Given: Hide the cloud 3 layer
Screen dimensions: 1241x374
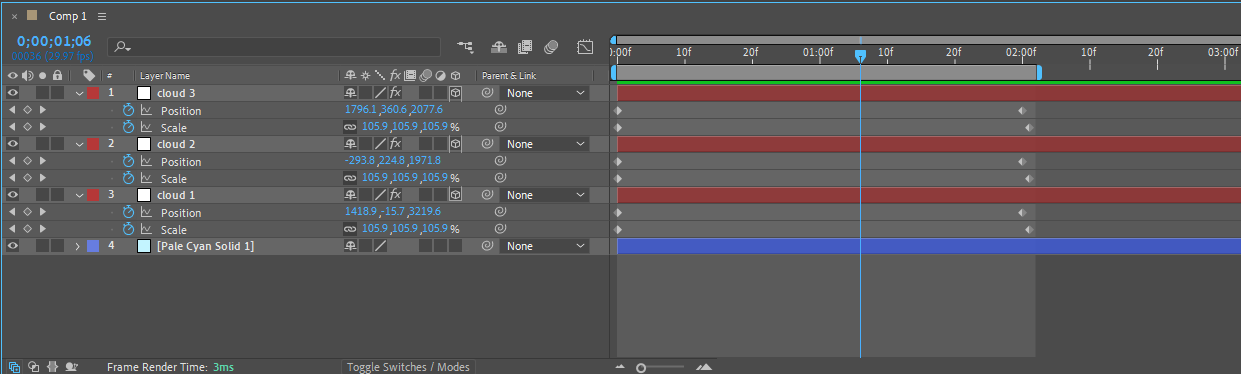Looking at the screenshot, I should 13,93.
